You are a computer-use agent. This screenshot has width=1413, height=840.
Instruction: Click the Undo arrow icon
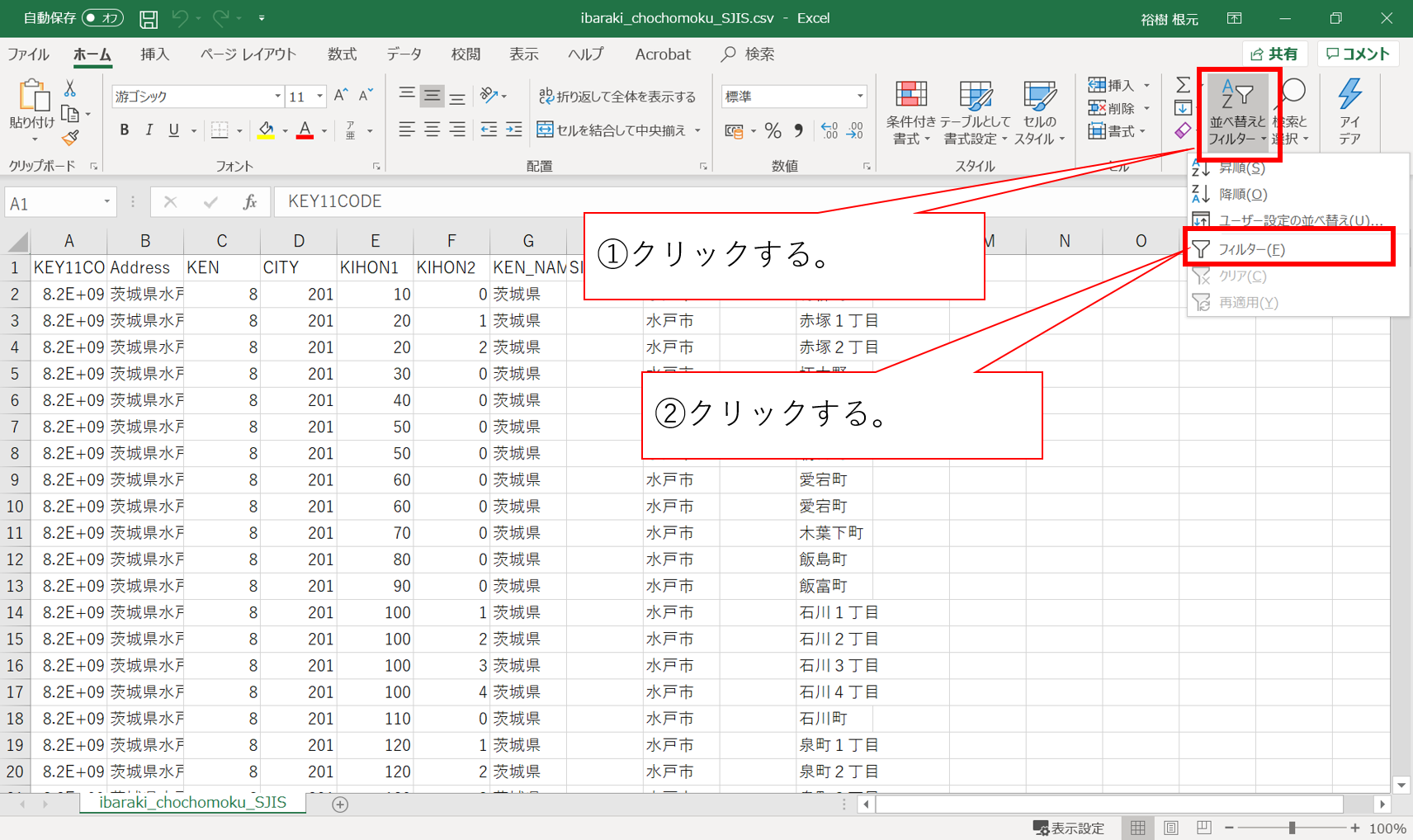(x=180, y=17)
